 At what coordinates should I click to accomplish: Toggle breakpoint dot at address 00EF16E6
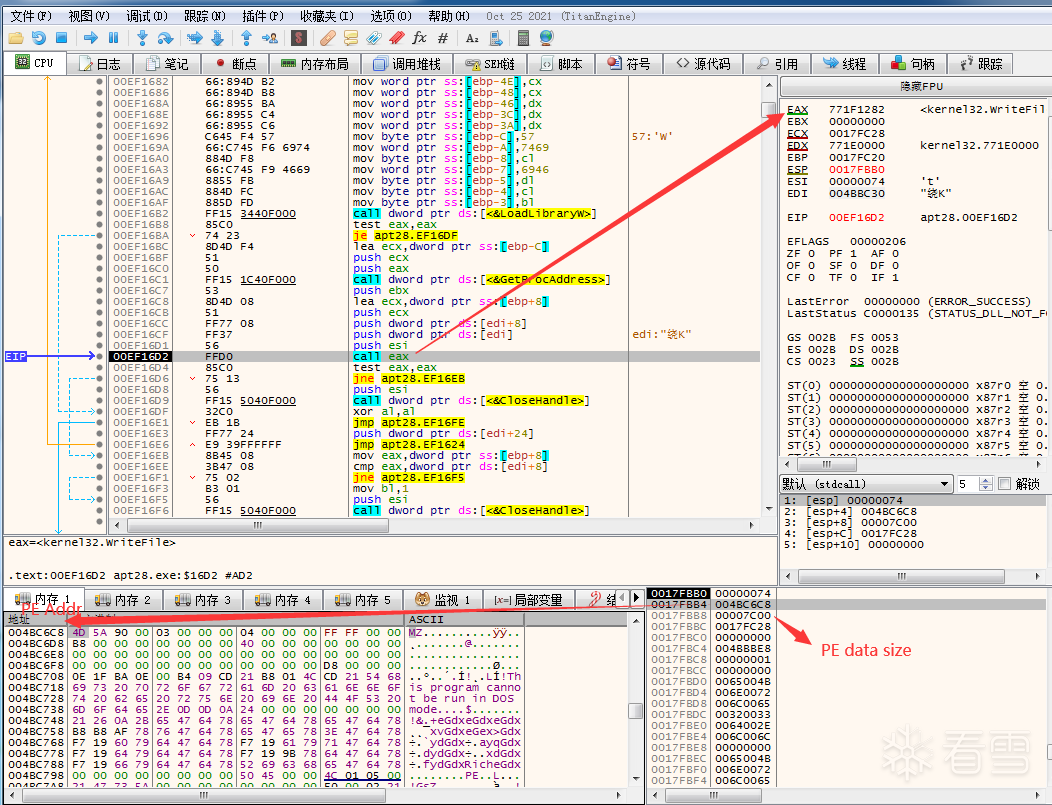pyautogui.click(x=99, y=444)
